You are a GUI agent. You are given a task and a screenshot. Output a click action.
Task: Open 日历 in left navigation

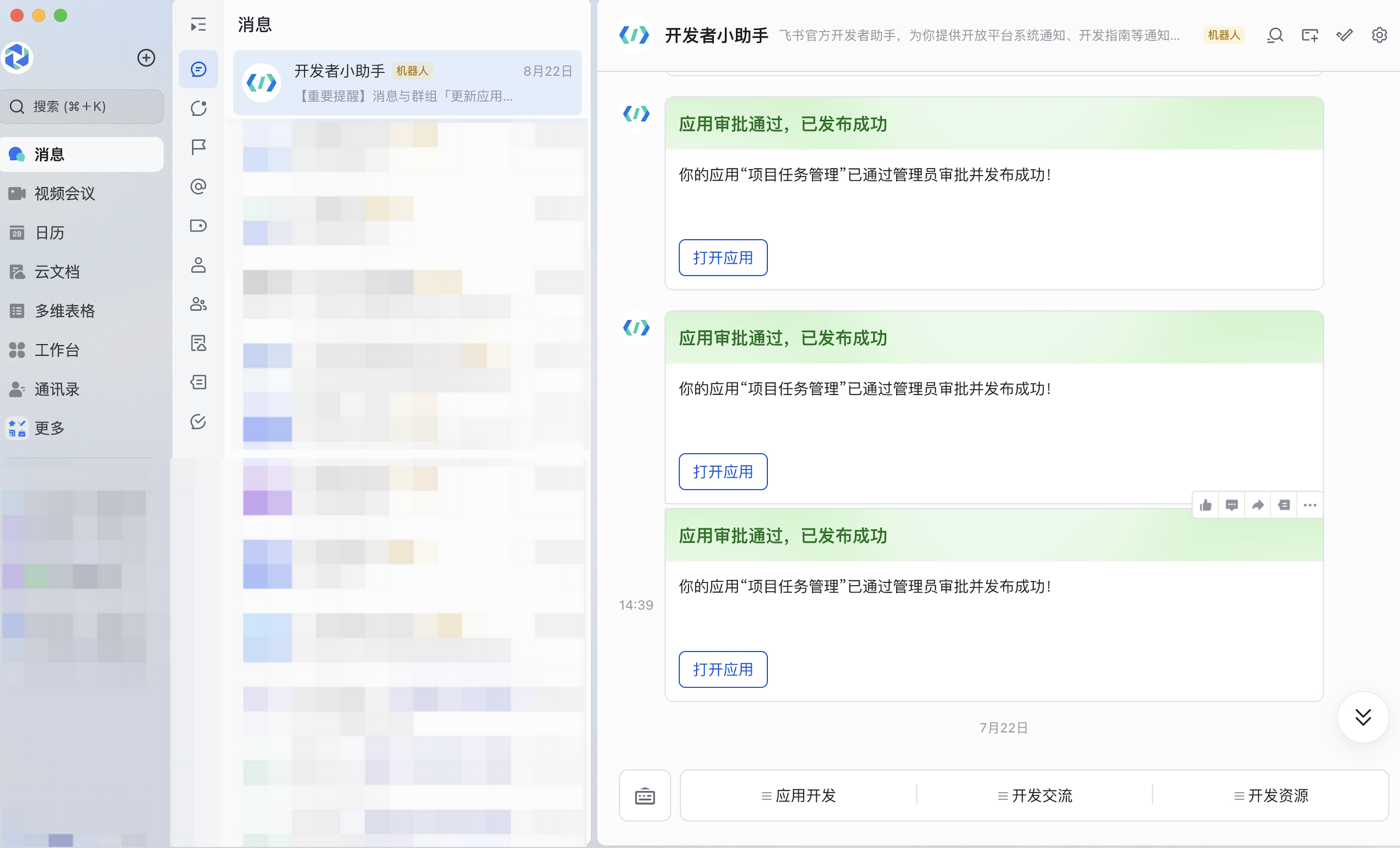[82, 233]
